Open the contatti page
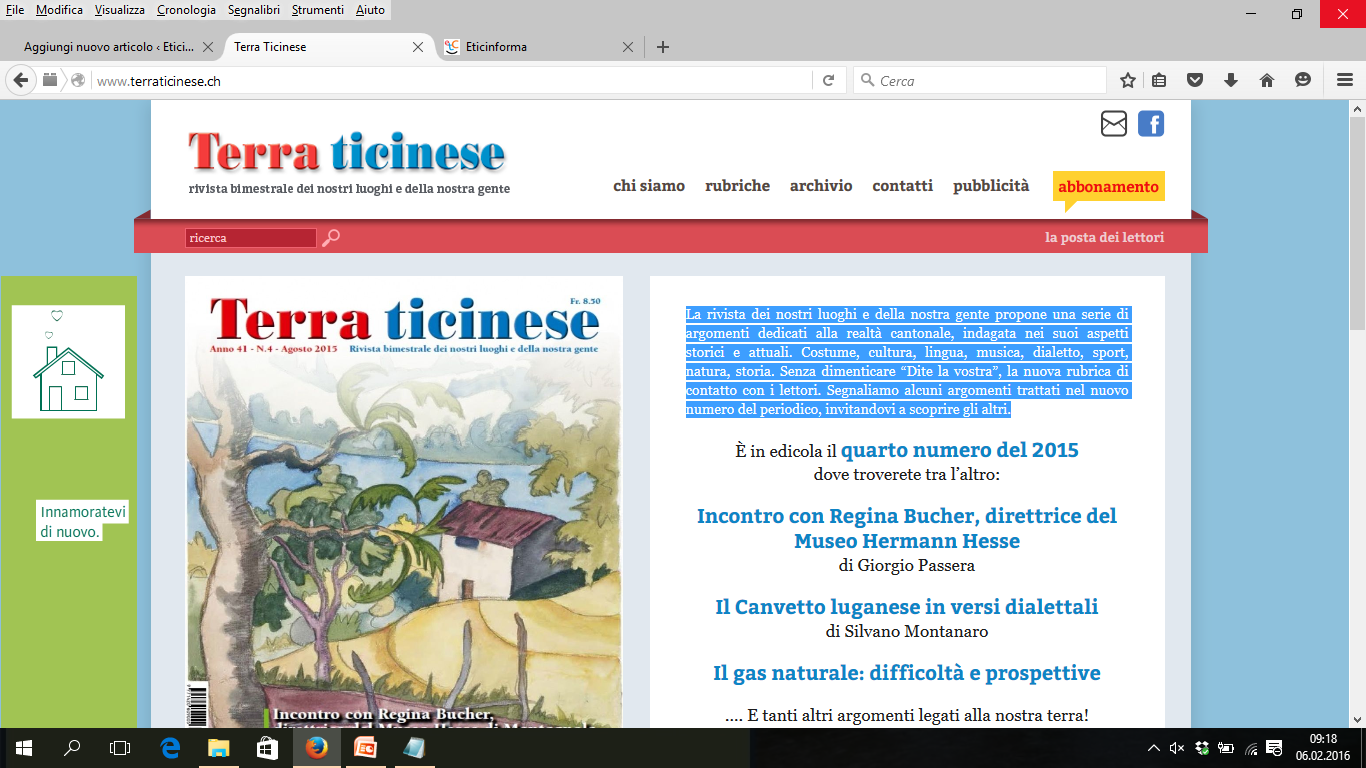The image size is (1366, 768). tap(902, 186)
